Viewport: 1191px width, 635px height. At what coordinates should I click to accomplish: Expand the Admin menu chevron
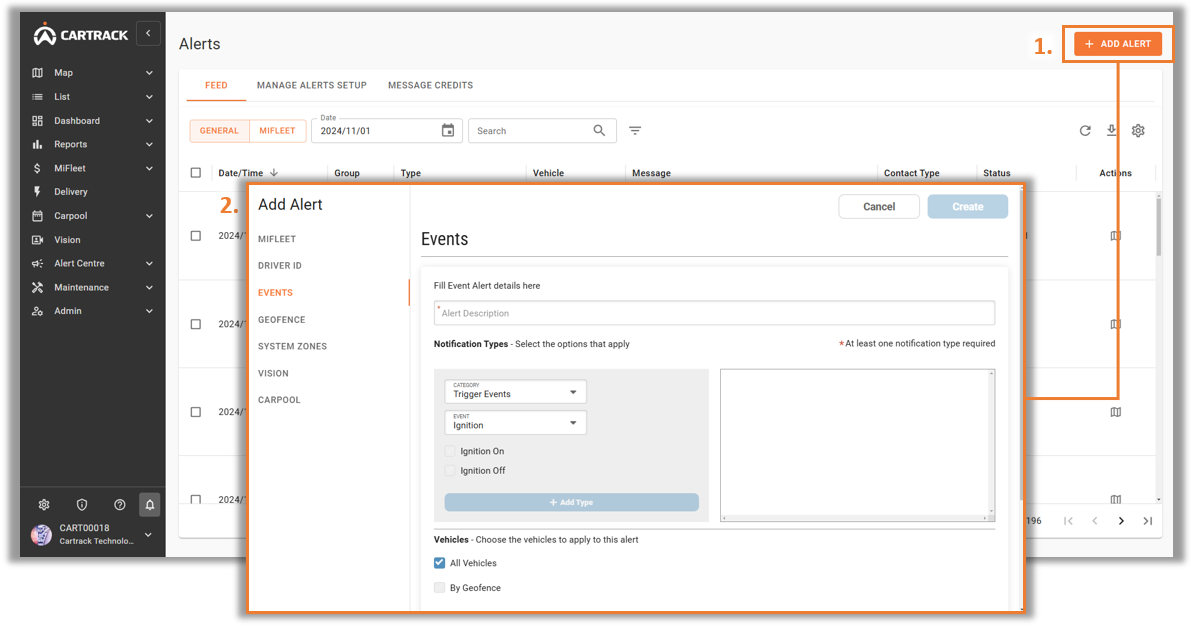(149, 311)
